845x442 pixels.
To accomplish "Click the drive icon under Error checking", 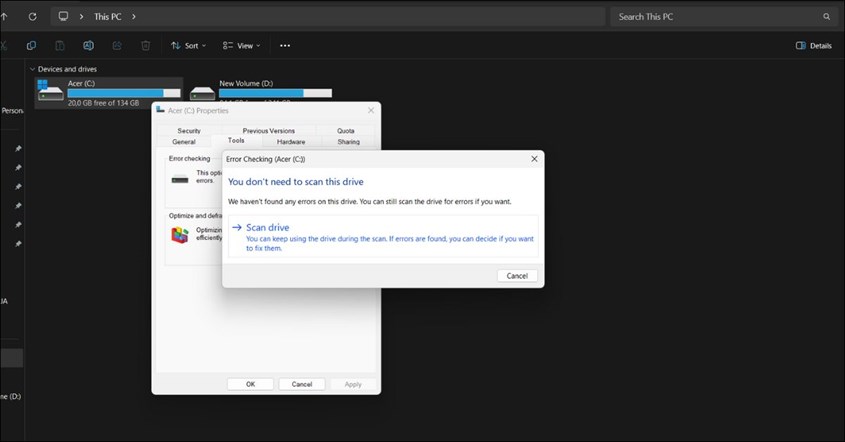I will [180, 179].
